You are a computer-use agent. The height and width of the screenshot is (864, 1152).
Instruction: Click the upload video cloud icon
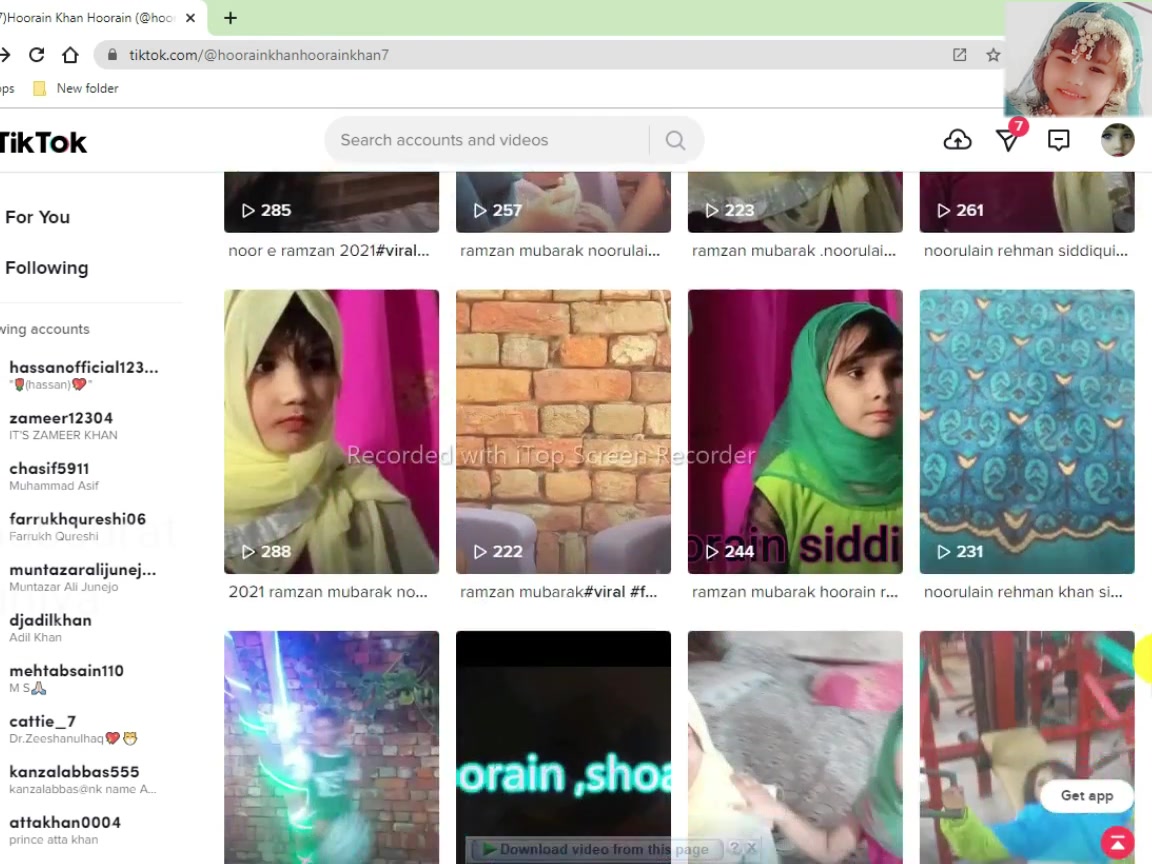957,140
